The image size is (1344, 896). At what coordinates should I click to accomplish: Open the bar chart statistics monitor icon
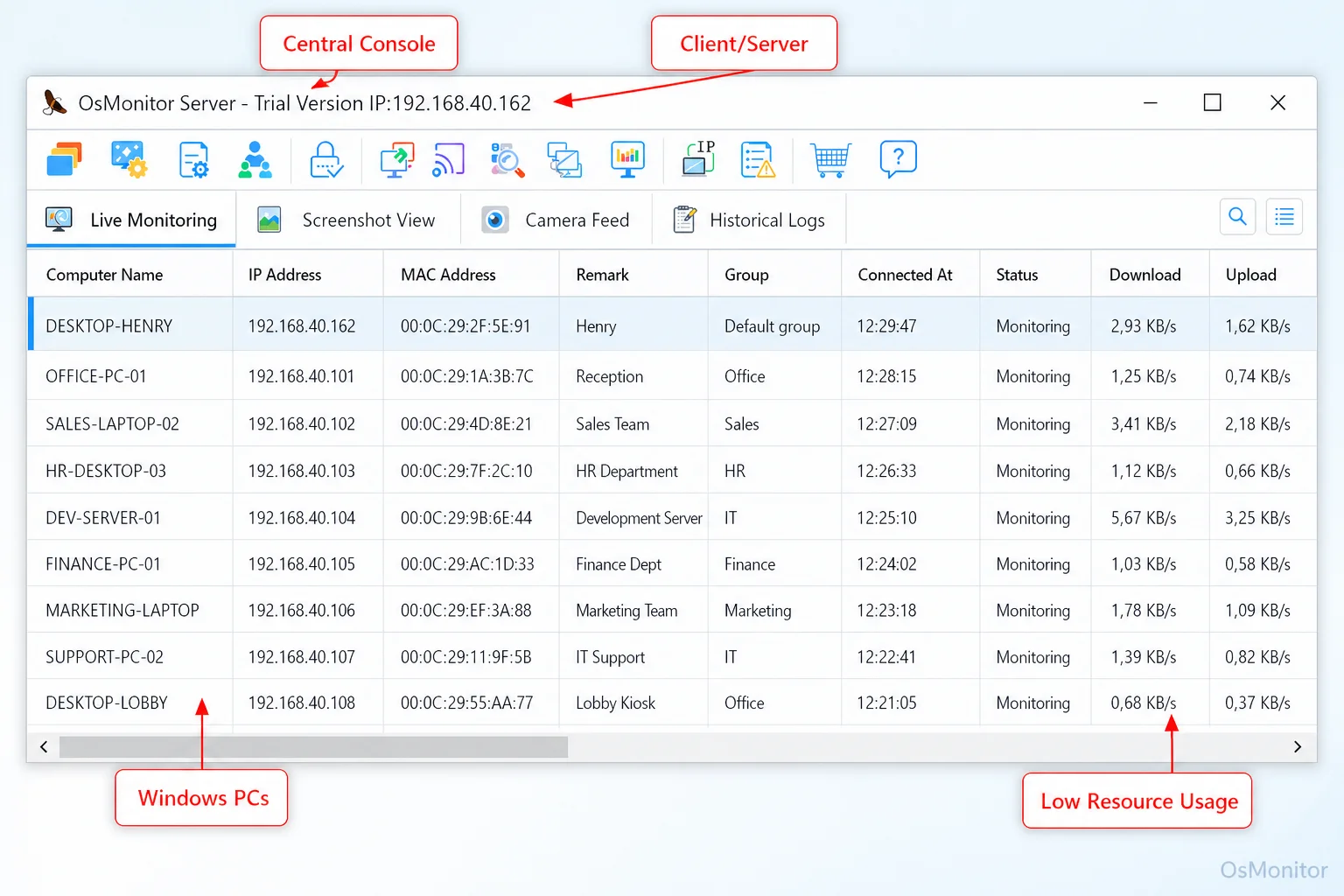tap(627, 159)
